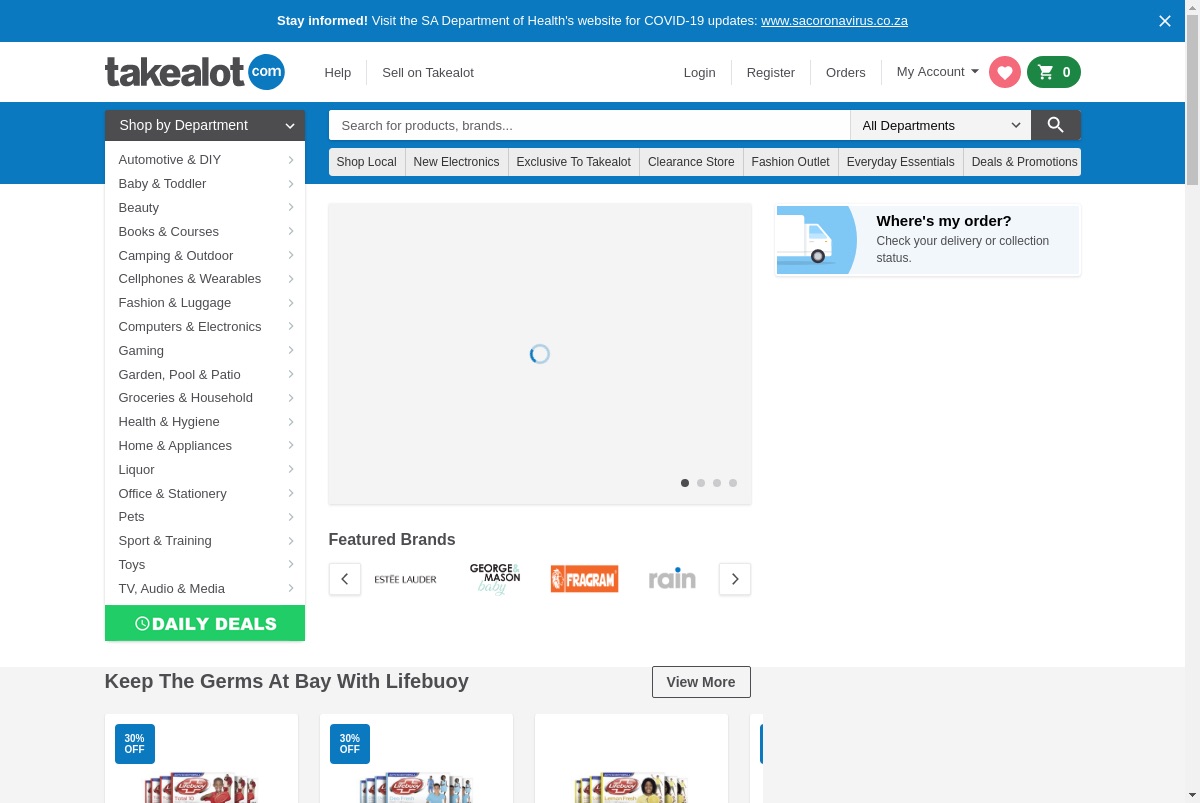Open Fragram featured brand logo

(x=584, y=579)
